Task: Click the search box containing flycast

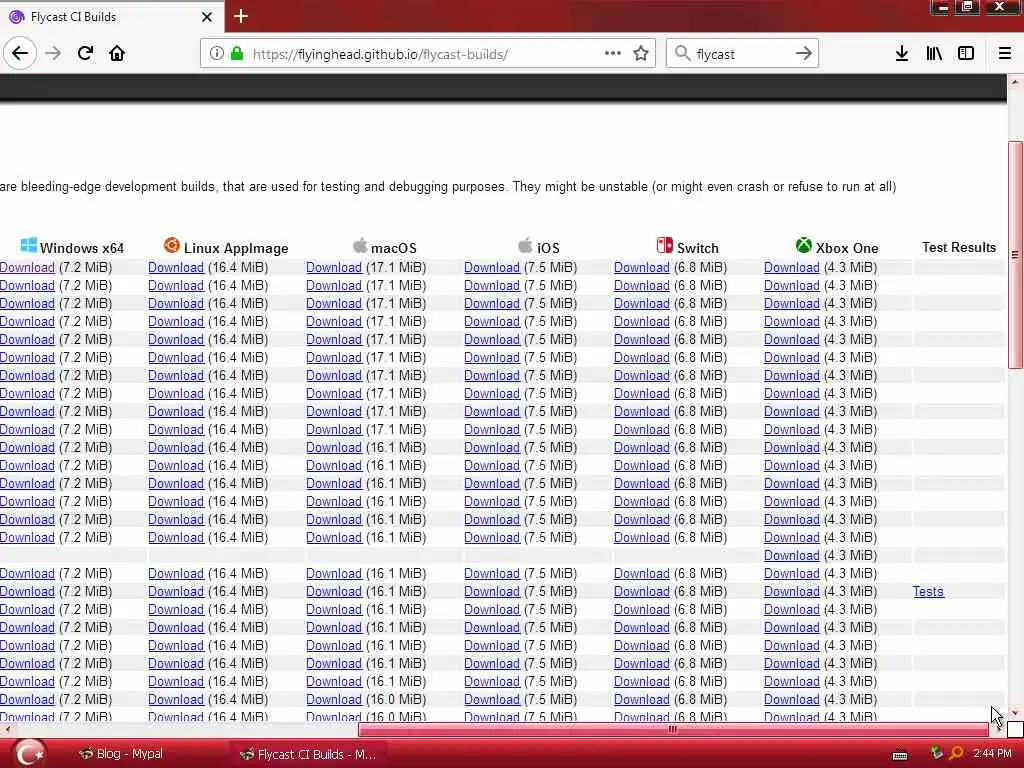Action: [x=742, y=54]
